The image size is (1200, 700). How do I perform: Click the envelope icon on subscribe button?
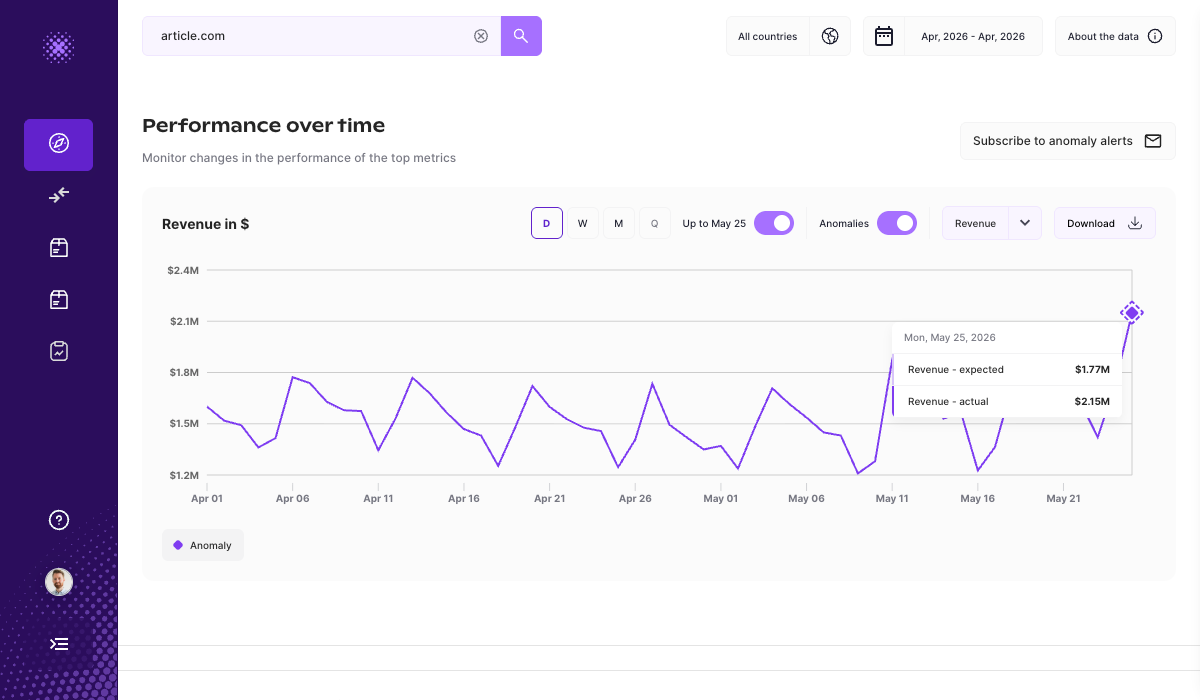[x=1153, y=141]
